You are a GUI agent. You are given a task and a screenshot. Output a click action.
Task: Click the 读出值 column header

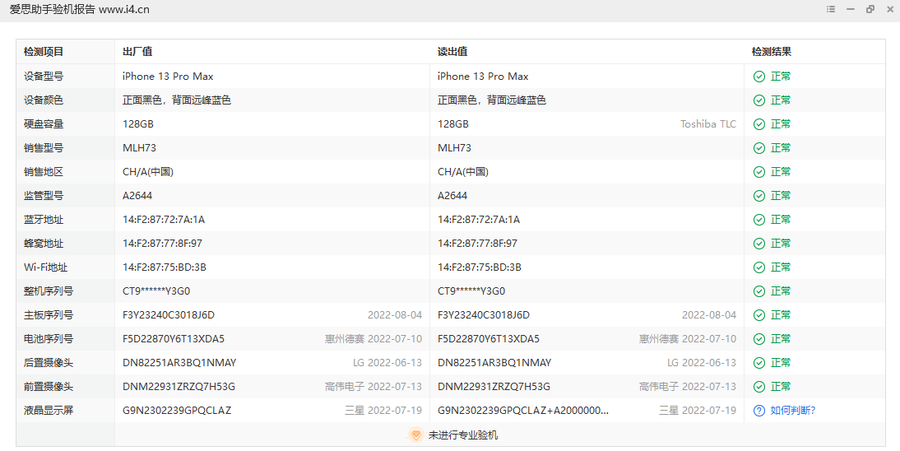point(452,52)
